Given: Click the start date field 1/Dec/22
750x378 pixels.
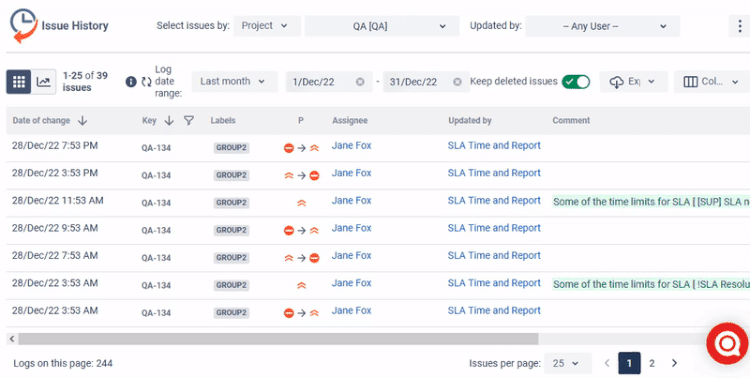Looking at the screenshot, I should (x=329, y=82).
